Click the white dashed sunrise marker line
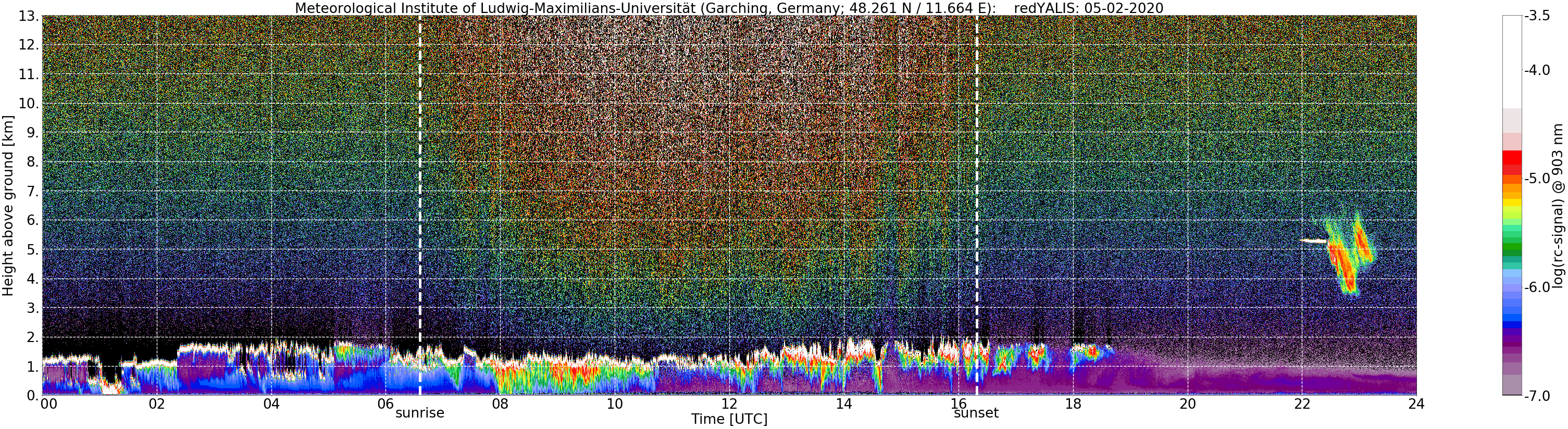 coord(420,206)
